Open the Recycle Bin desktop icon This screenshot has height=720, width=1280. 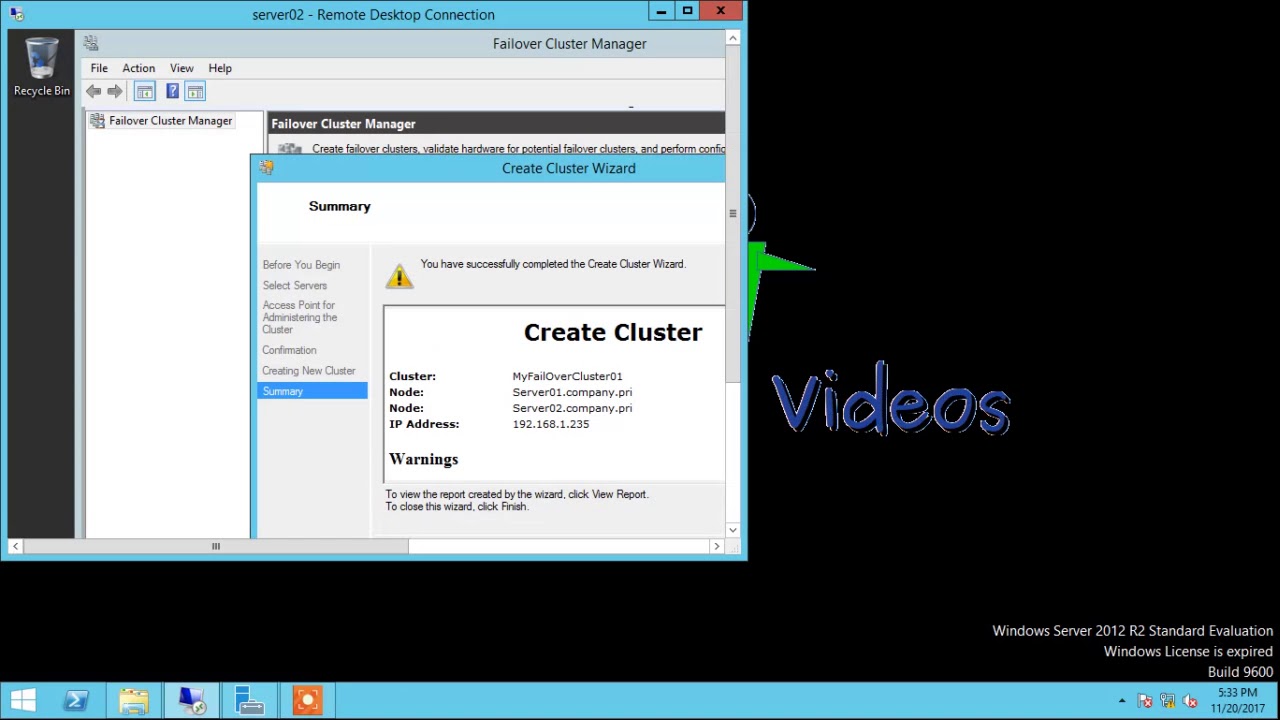coord(41,67)
